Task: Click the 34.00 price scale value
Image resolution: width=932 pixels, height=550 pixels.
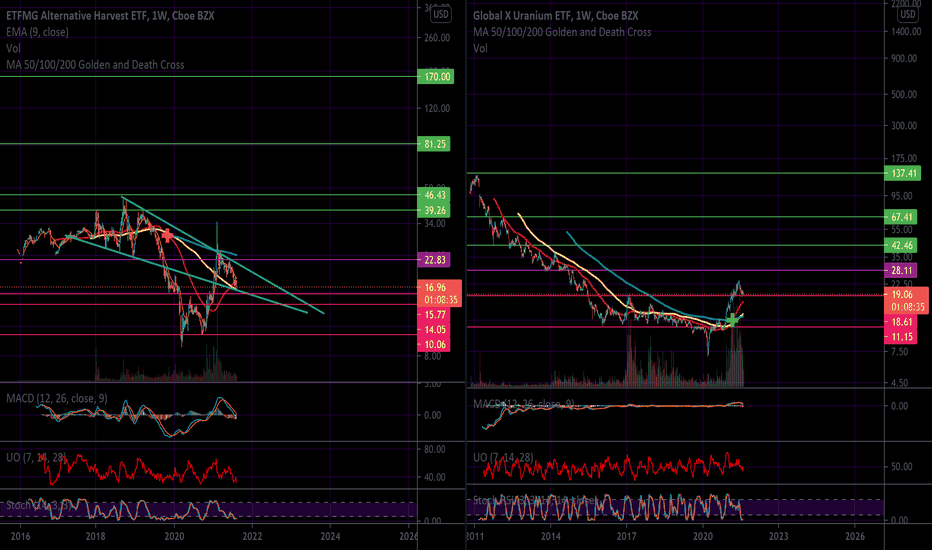Action: tap(434, 224)
